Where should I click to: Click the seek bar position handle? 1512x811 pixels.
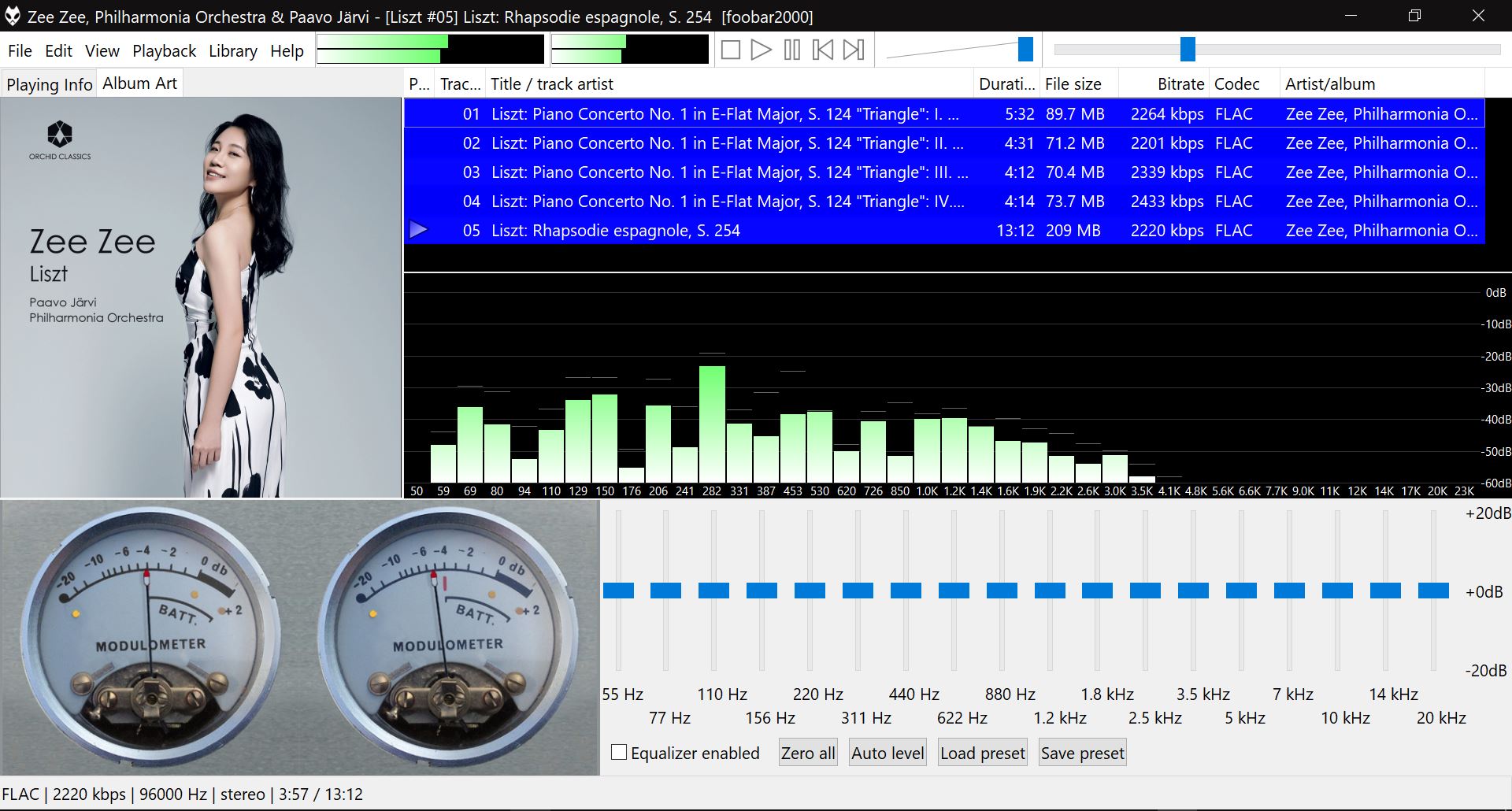[1188, 49]
